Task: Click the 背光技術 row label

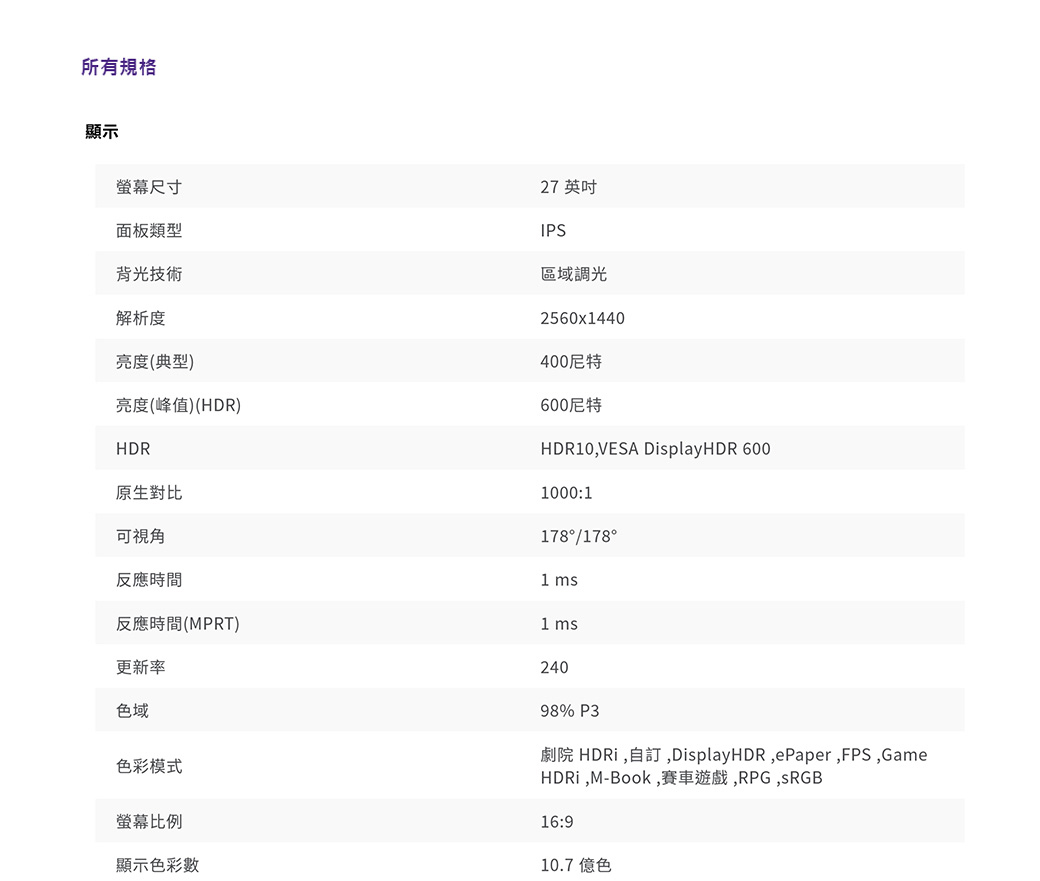Action: coord(148,274)
